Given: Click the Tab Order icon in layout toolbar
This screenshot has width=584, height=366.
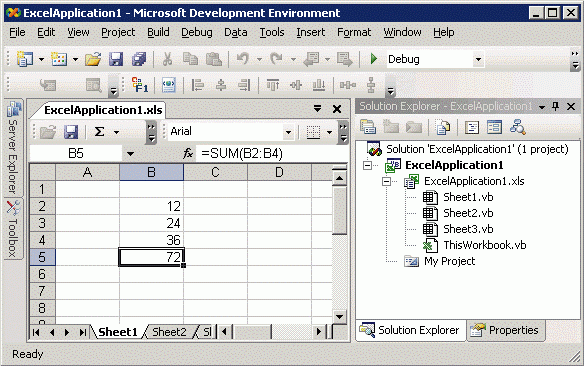Looking at the screenshot, I should [140, 85].
